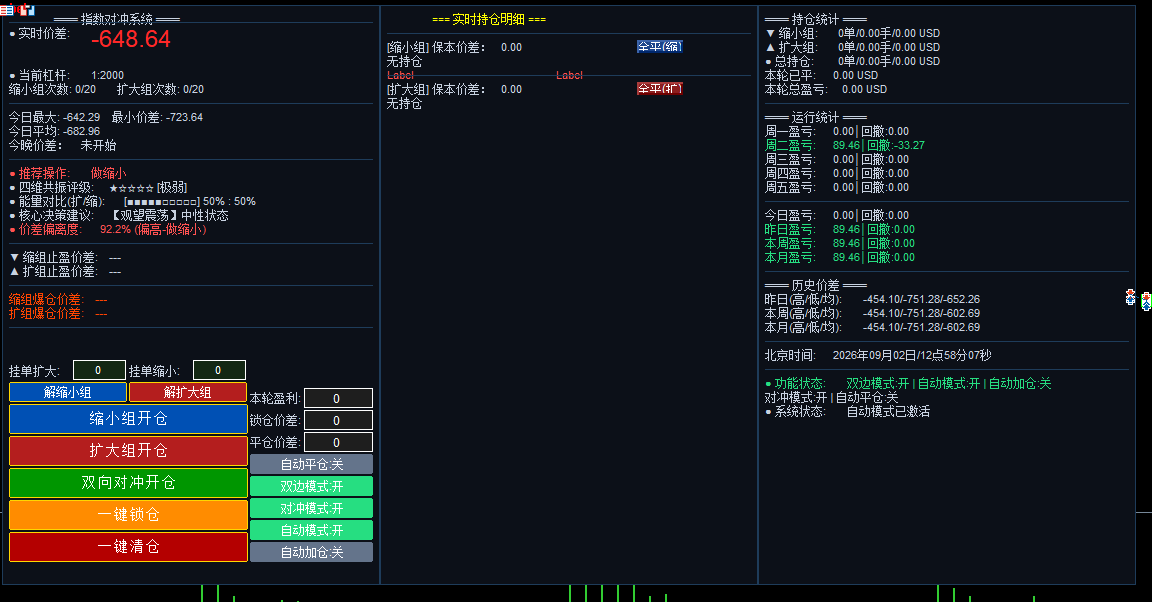Focus the 本轮盈利 input field
Screen dimensions: 1152x602
(338, 398)
